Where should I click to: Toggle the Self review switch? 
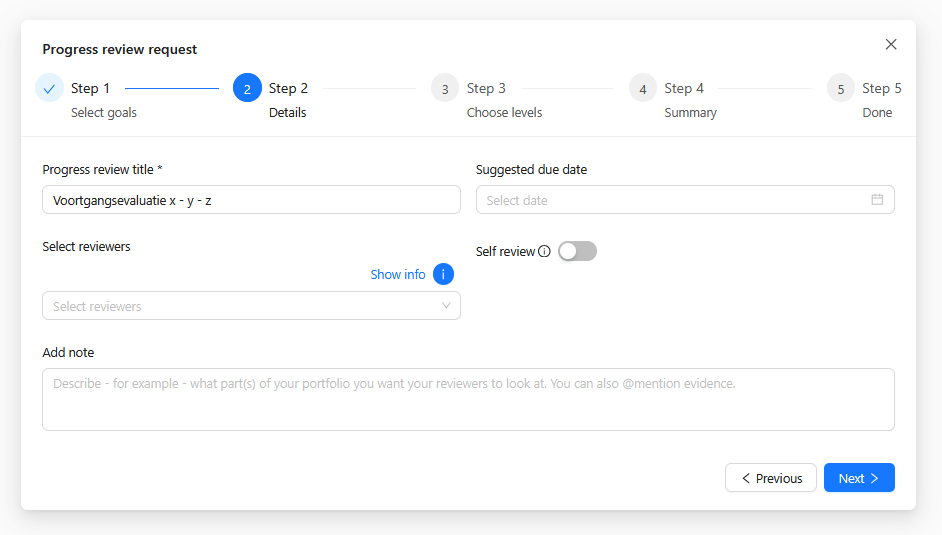pyautogui.click(x=577, y=252)
